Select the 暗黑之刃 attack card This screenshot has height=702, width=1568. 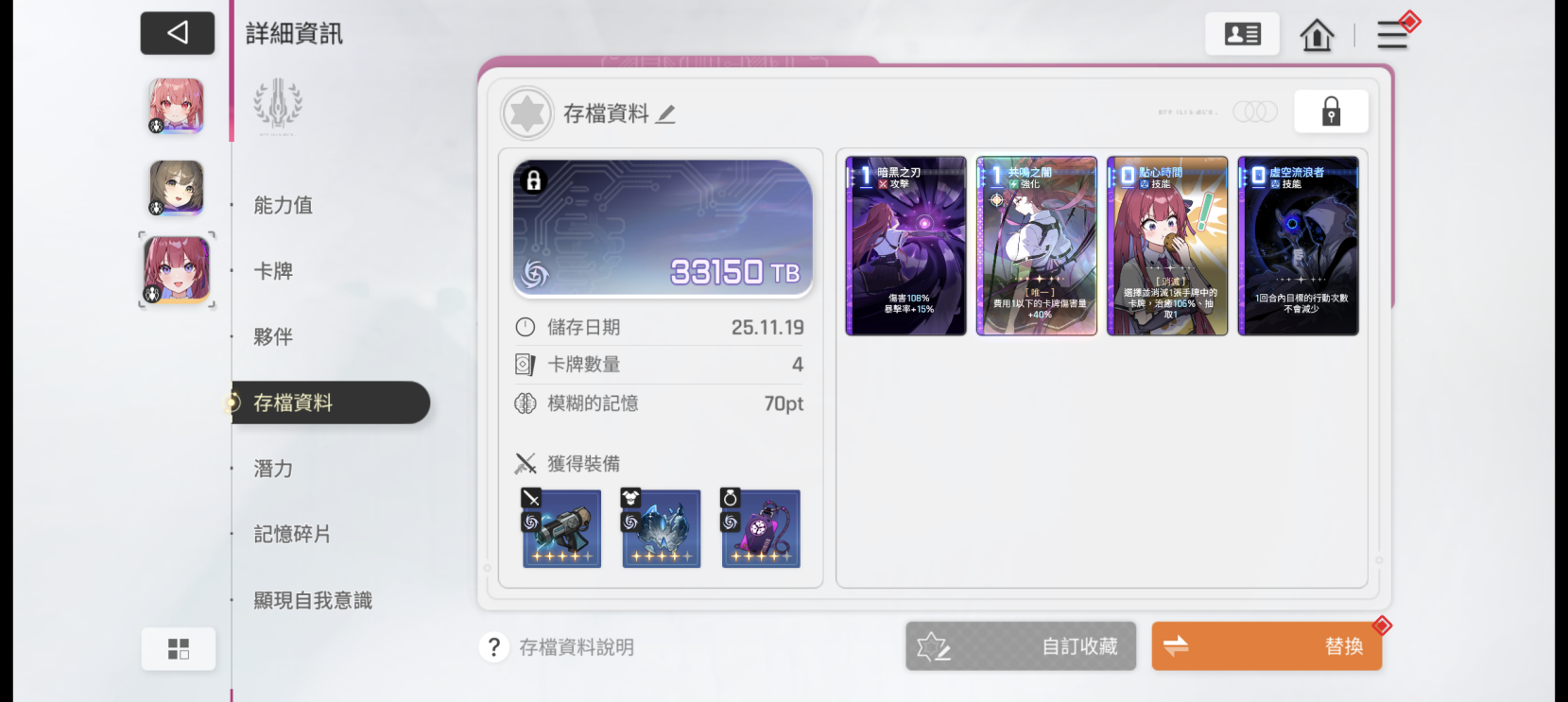[x=905, y=246]
